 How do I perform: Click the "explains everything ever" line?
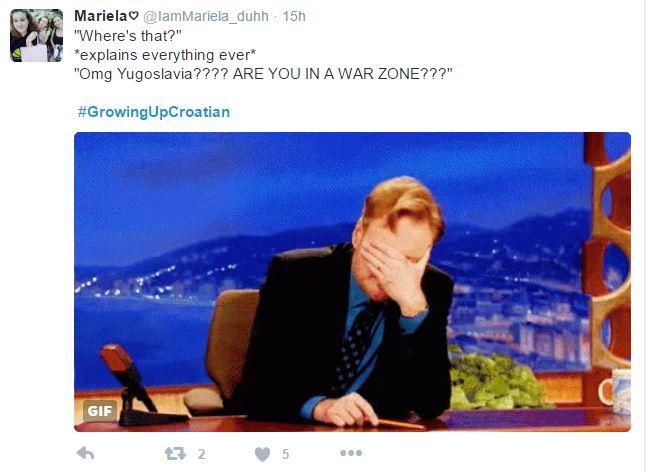pos(165,55)
